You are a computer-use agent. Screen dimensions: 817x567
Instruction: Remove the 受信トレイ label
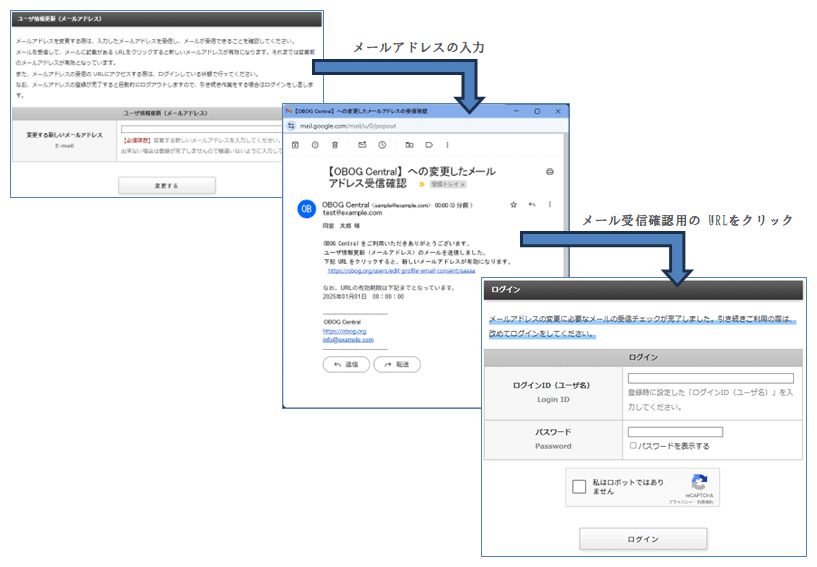462,184
